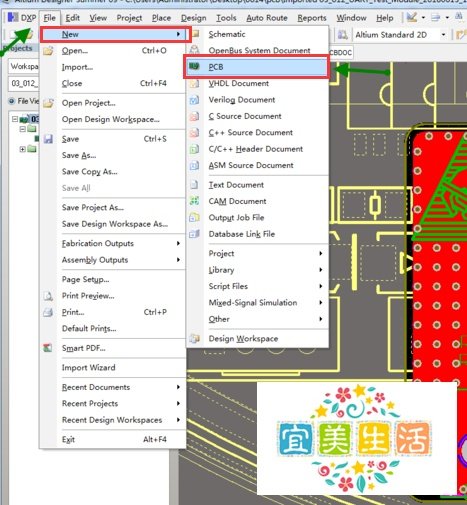Viewport: 467px width, 505px height.
Task: Open the Reports menu
Action: (x=312, y=18)
